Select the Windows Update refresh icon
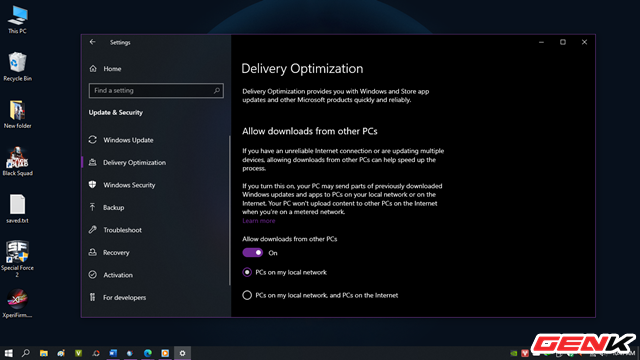 point(93,140)
